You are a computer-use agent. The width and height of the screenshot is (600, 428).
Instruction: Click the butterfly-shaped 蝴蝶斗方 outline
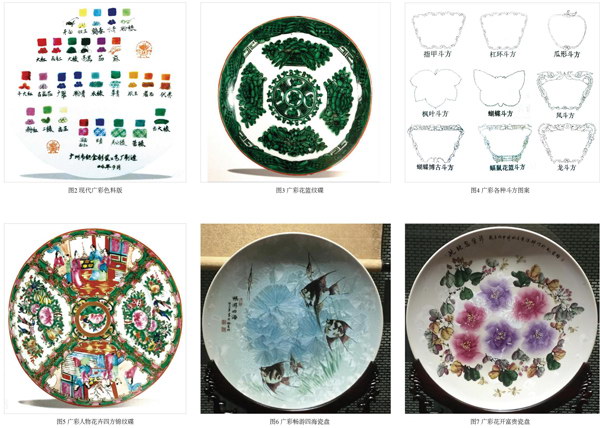(499, 88)
